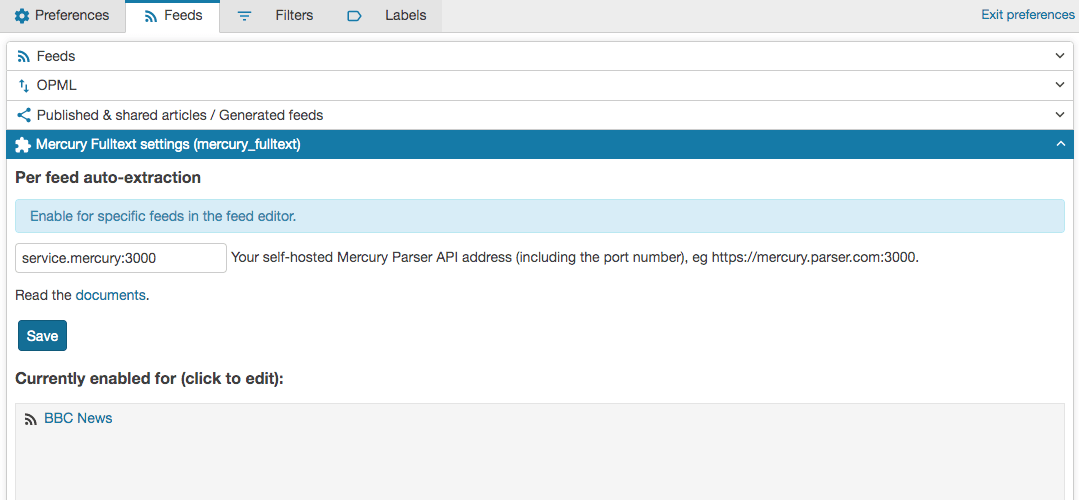Open the Filters tab
This screenshot has width=1079, height=500.
pyautogui.click(x=275, y=16)
